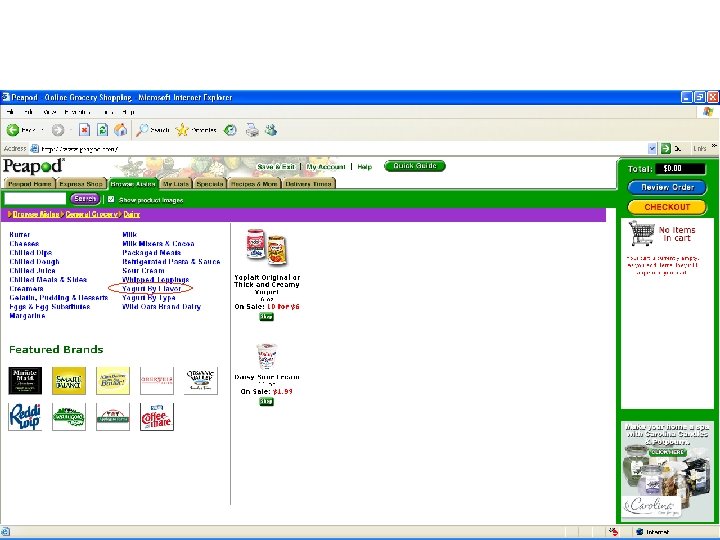The height and width of the screenshot is (540, 720).
Task: Click the Internet zone globe in status bar
Action: pos(640,532)
